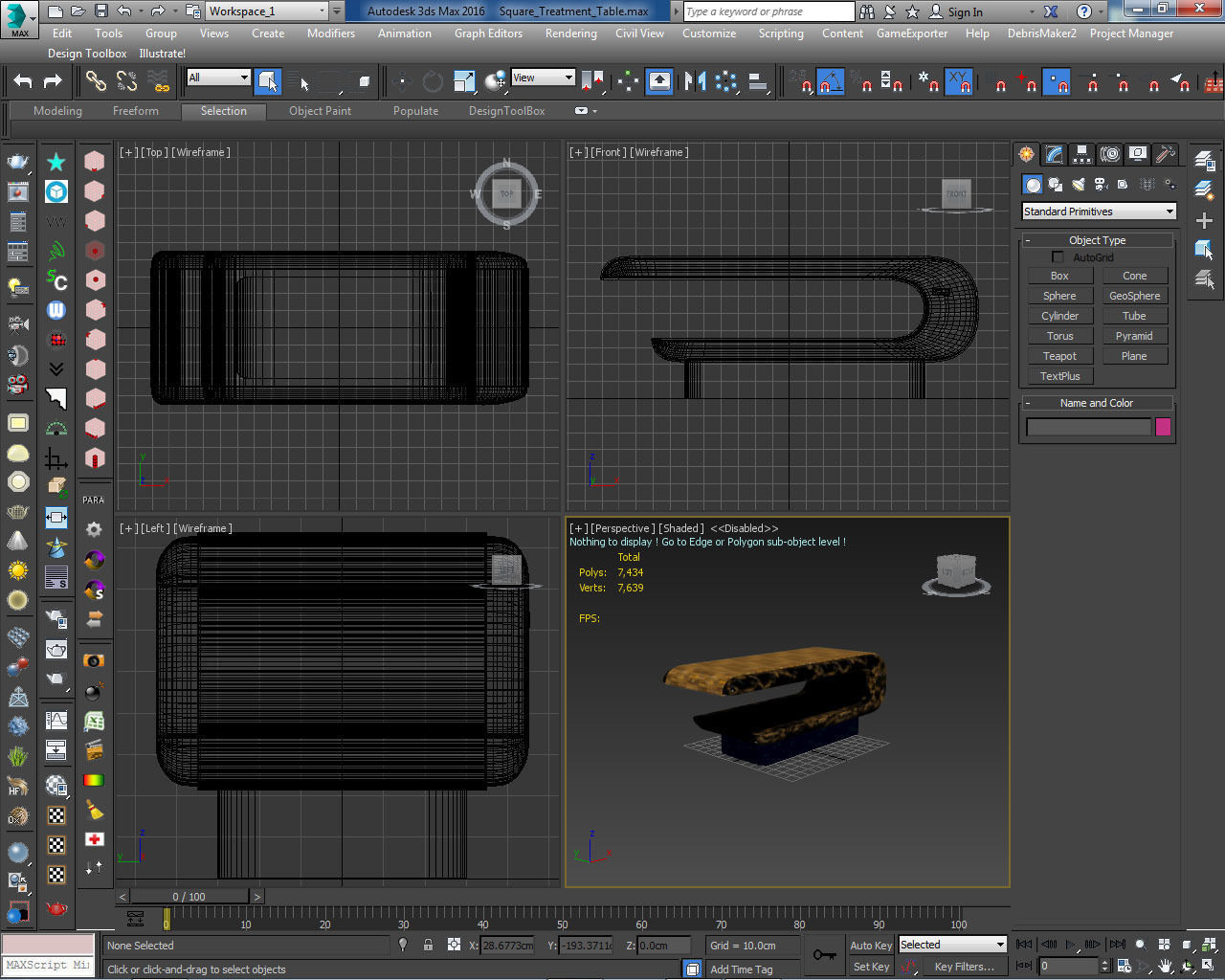This screenshot has height=980, width=1225.
Task: Open the Rendering menu
Action: point(571,33)
